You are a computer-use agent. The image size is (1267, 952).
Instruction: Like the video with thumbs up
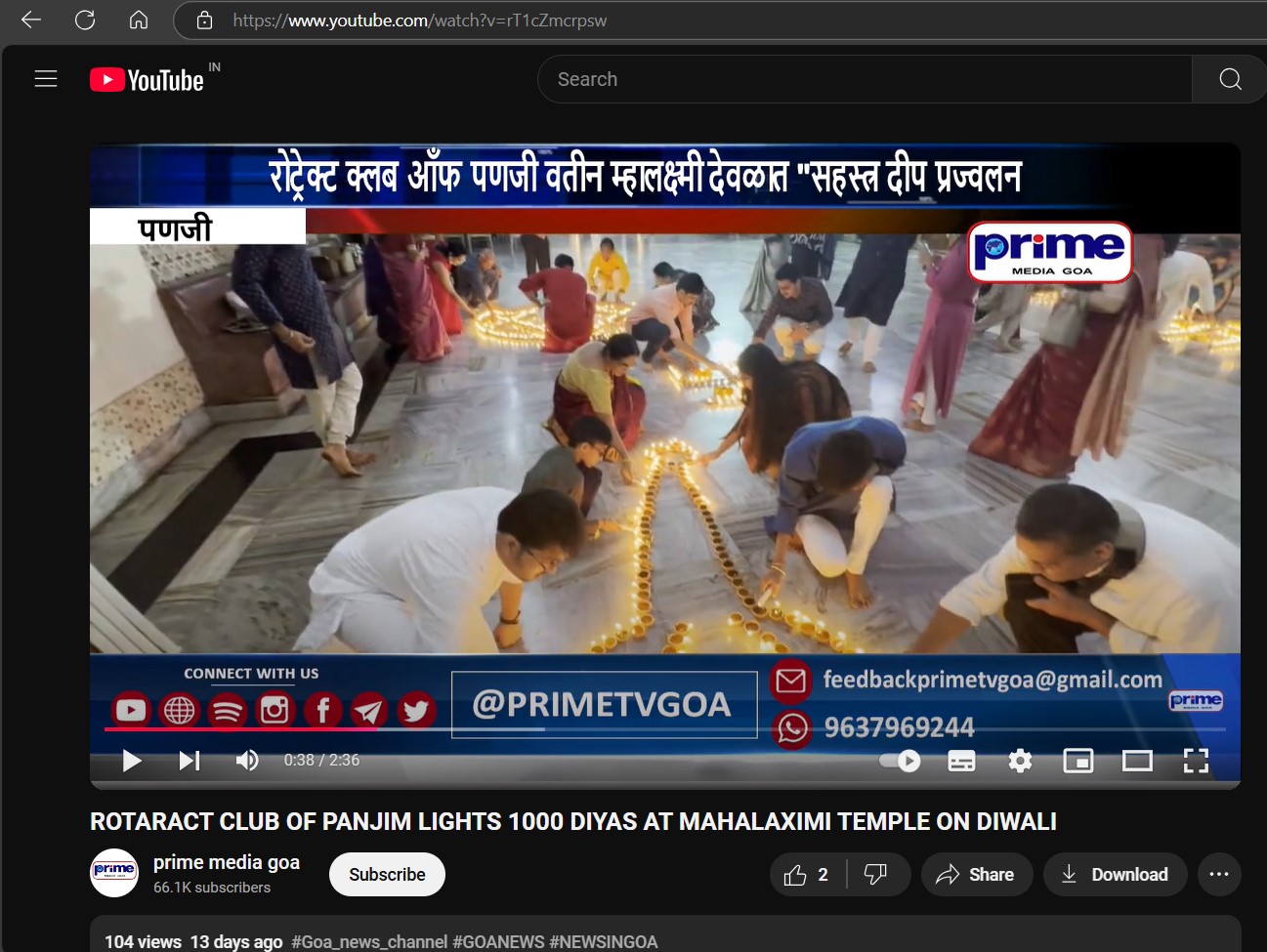click(x=807, y=875)
